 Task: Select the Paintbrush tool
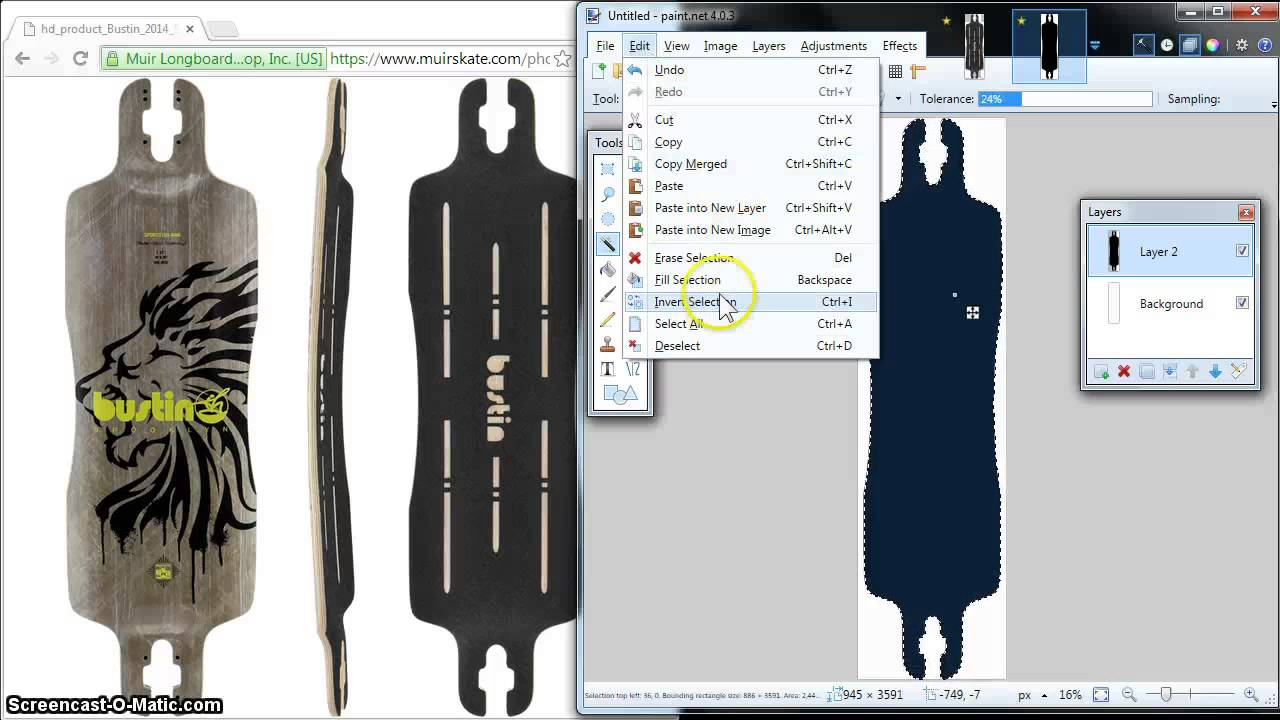click(x=607, y=294)
